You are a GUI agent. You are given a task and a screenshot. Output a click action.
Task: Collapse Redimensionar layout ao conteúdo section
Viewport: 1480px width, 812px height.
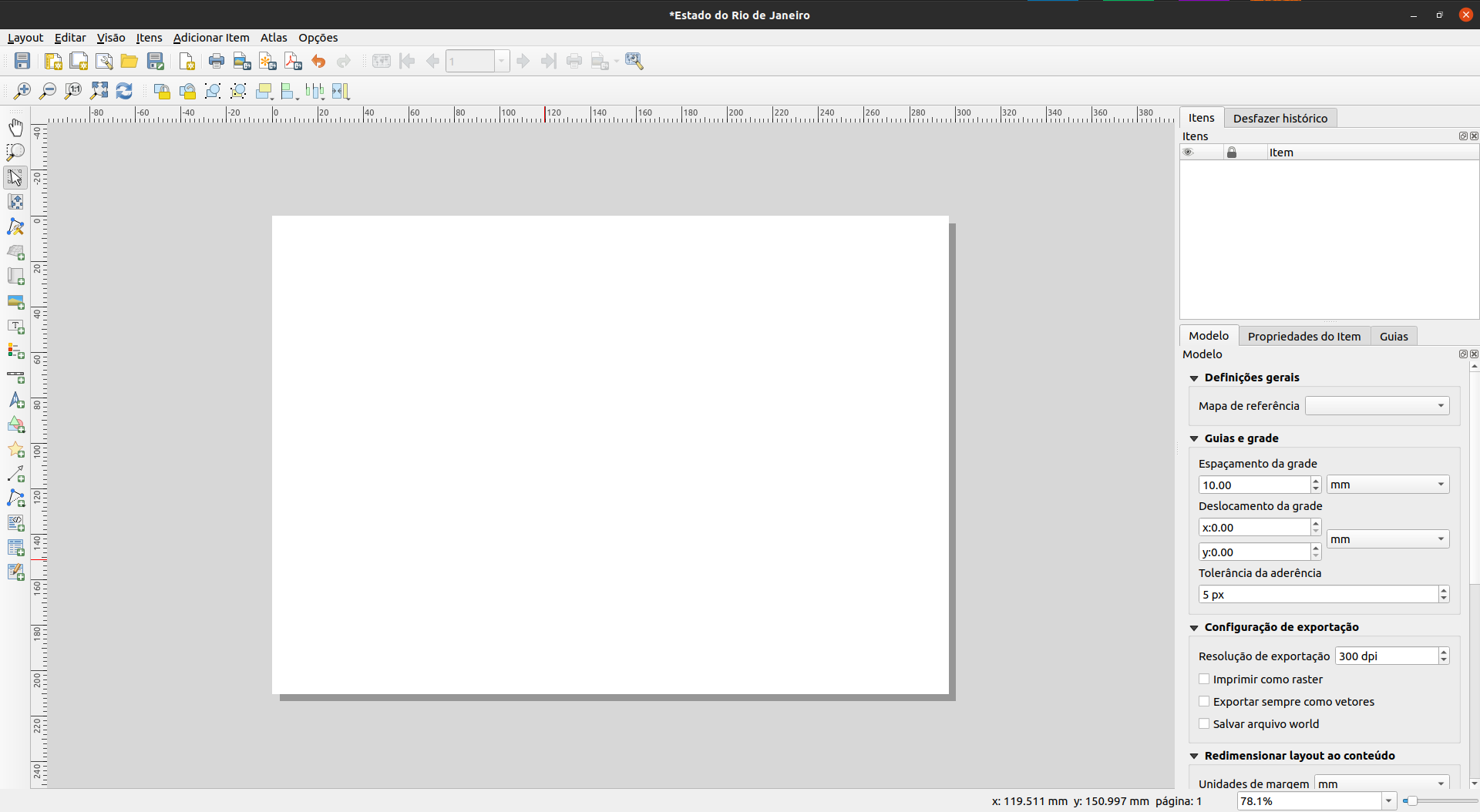coord(1194,756)
